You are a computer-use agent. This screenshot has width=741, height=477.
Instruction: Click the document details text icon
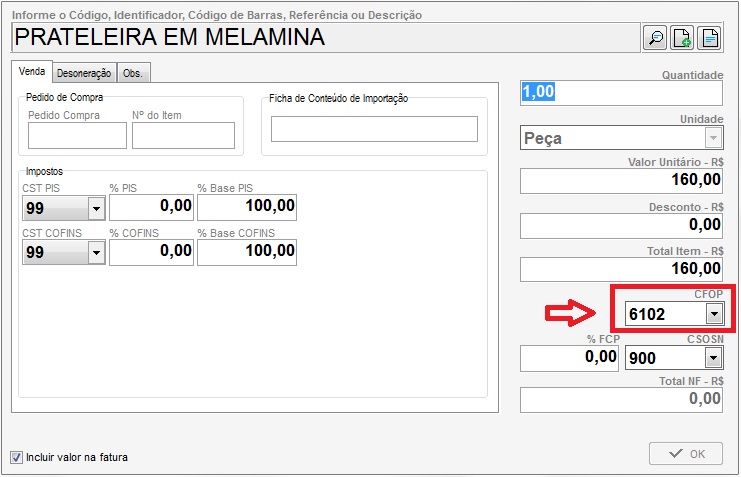pos(709,38)
